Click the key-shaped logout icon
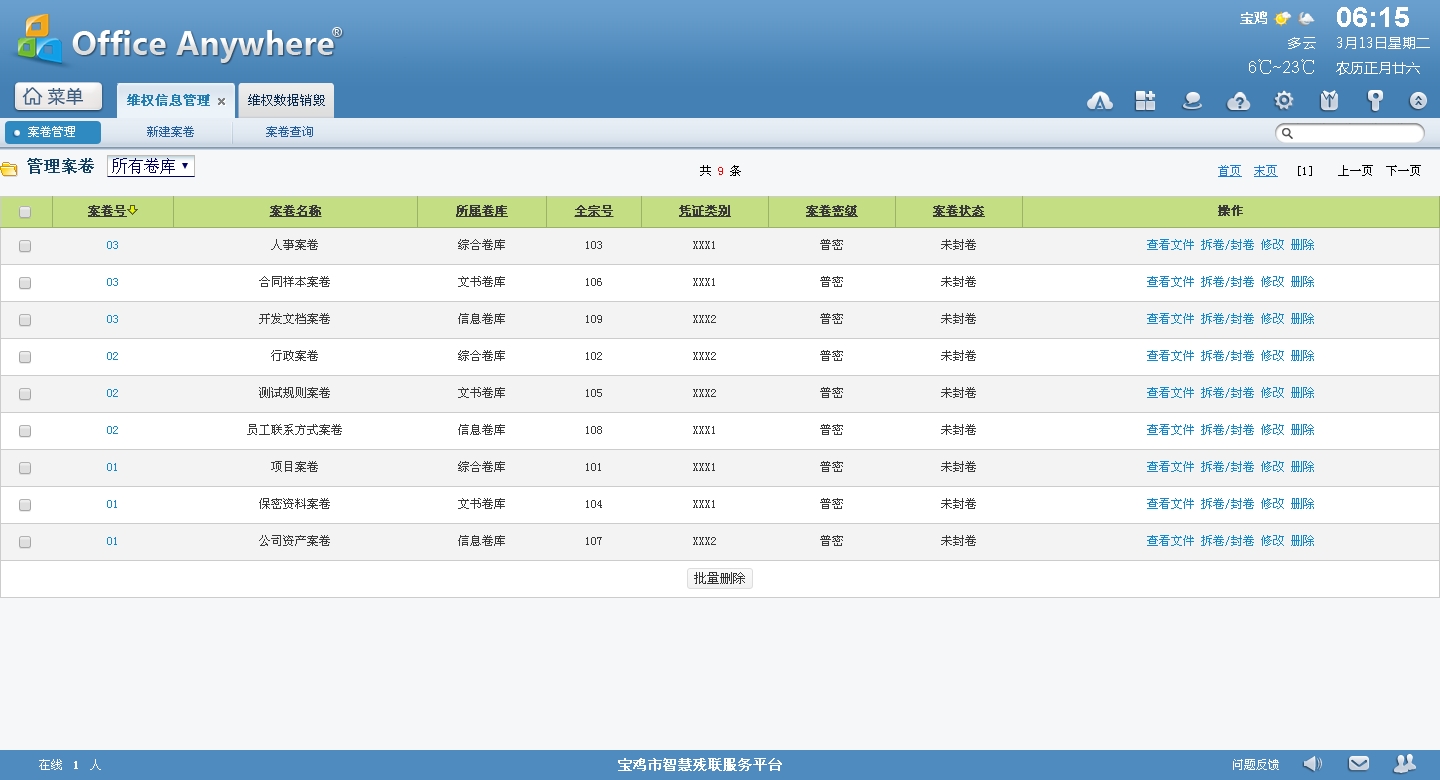The height and width of the screenshot is (780, 1440). click(x=1376, y=100)
